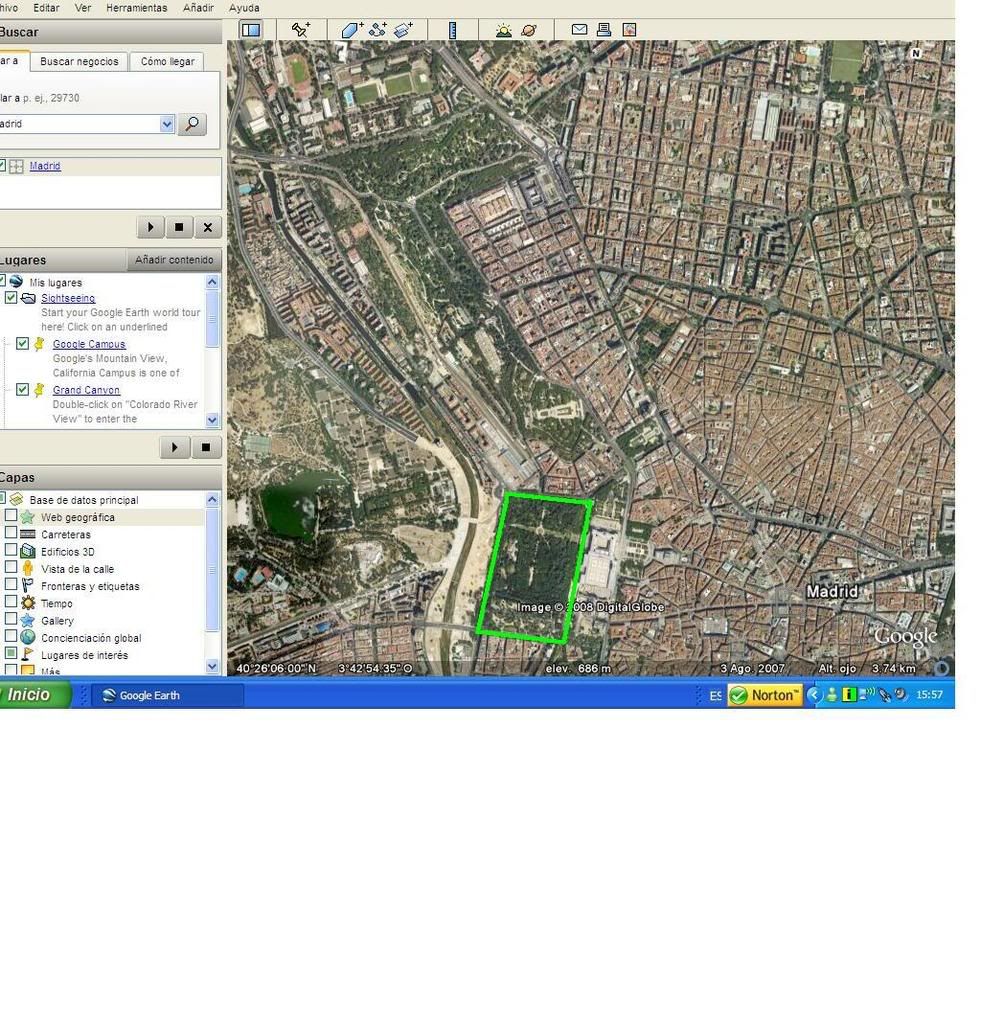Click the email envelope toolbar icon
The height and width of the screenshot is (1024, 981).
tap(579, 30)
